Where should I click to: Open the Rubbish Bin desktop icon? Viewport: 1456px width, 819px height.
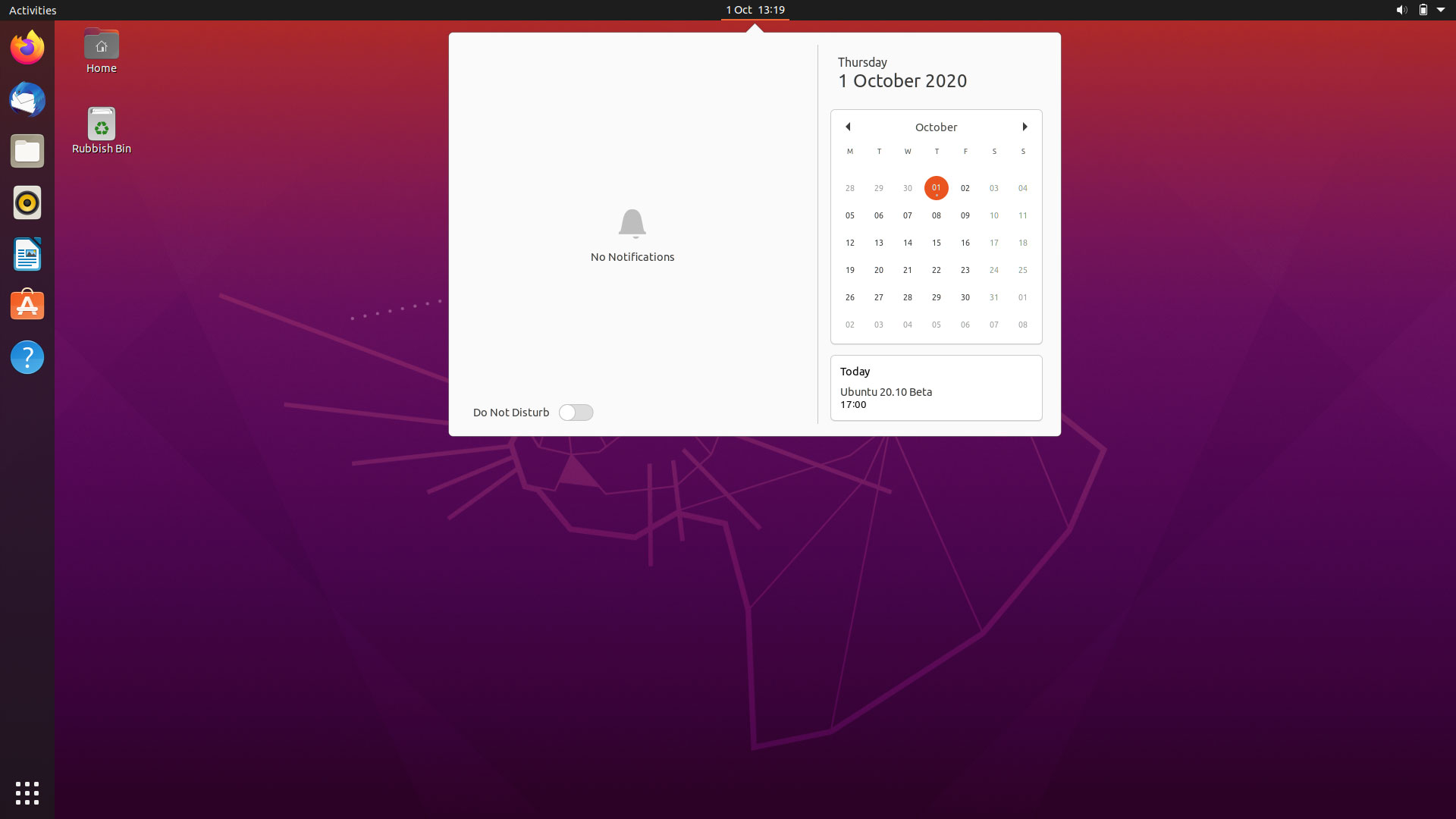pyautogui.click(x=101, y=125)
